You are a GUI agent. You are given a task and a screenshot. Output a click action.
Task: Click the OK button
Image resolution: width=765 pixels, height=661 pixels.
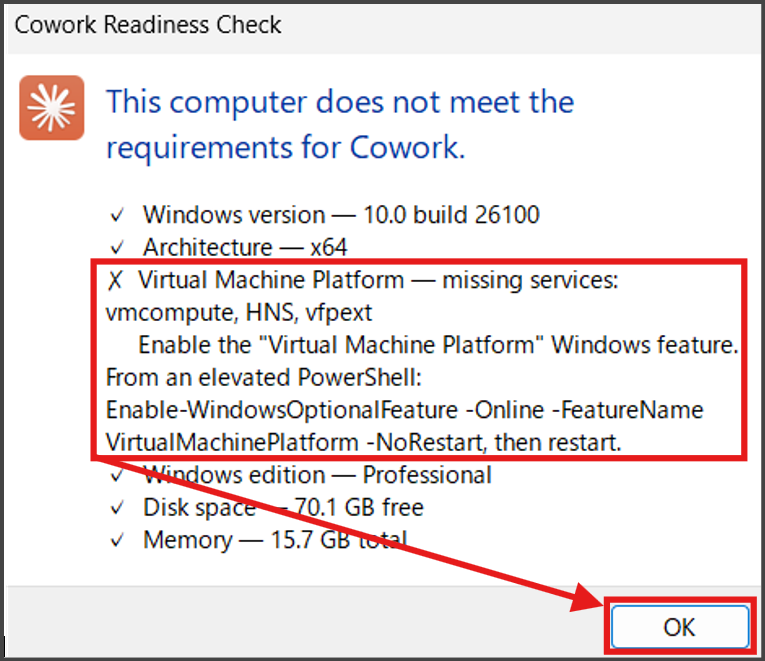point(679,627)
